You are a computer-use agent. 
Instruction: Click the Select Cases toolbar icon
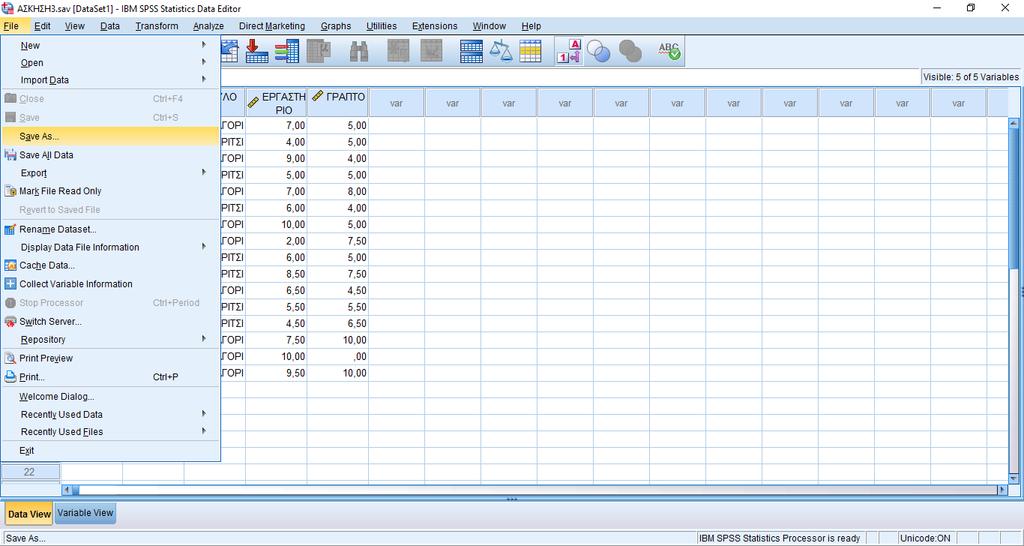[530, 51]
